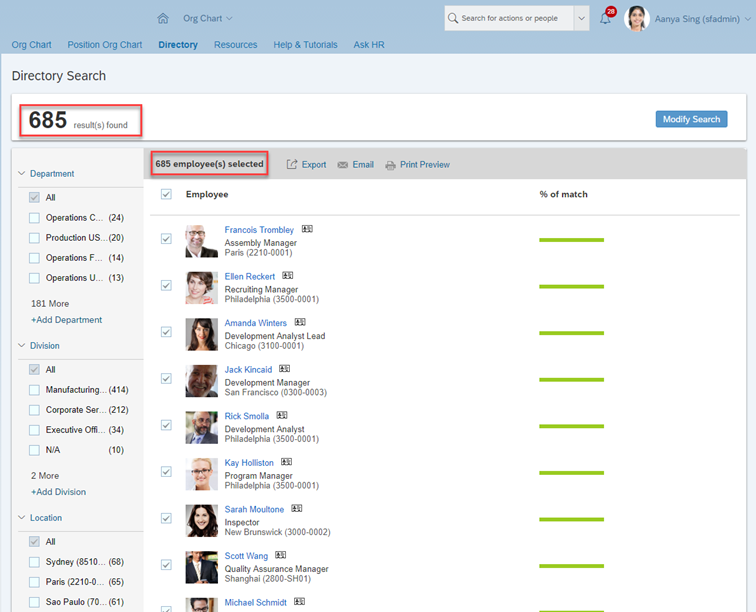Image resolution: width=756 pixels, height=612 pixels.
Task: Open the Ask HR tab
Action: tap(369, 45)
